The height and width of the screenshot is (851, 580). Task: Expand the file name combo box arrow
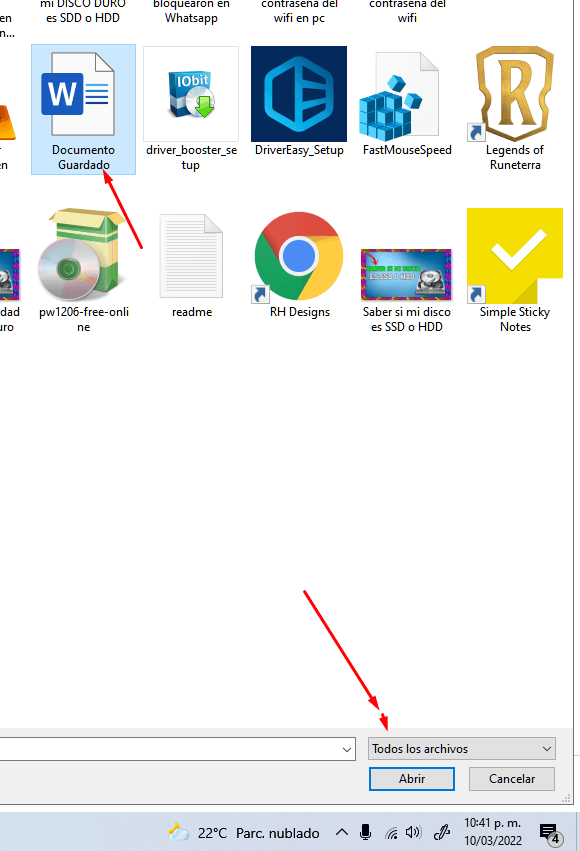pos(347,750)
